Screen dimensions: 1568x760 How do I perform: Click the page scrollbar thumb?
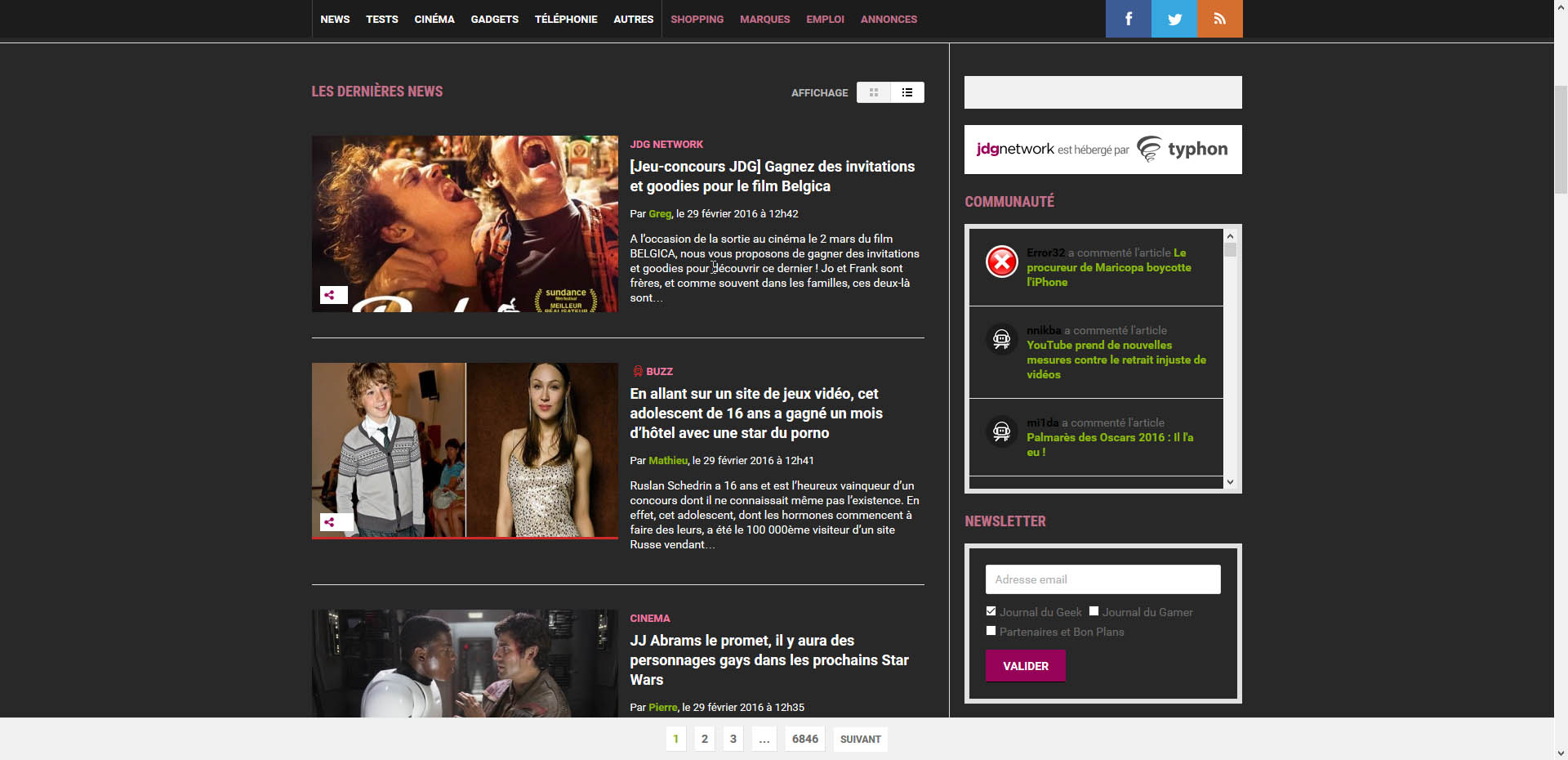coord(1561,139)
